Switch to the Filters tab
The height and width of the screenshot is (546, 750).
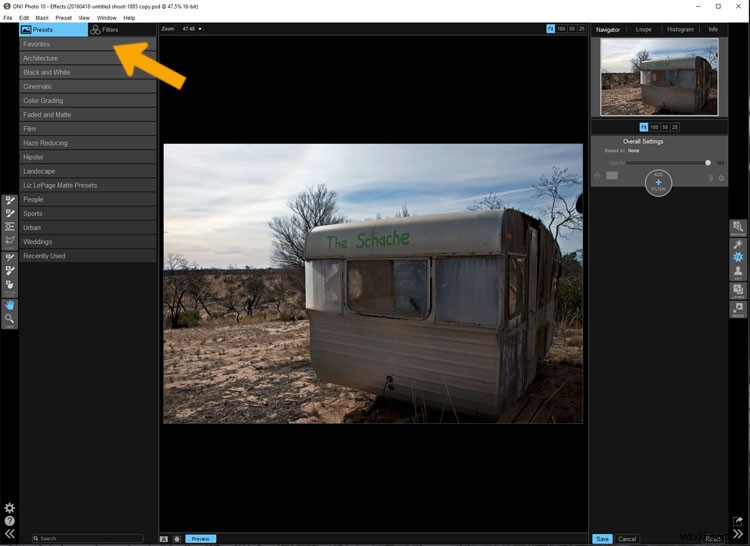[x=122, y=30]
